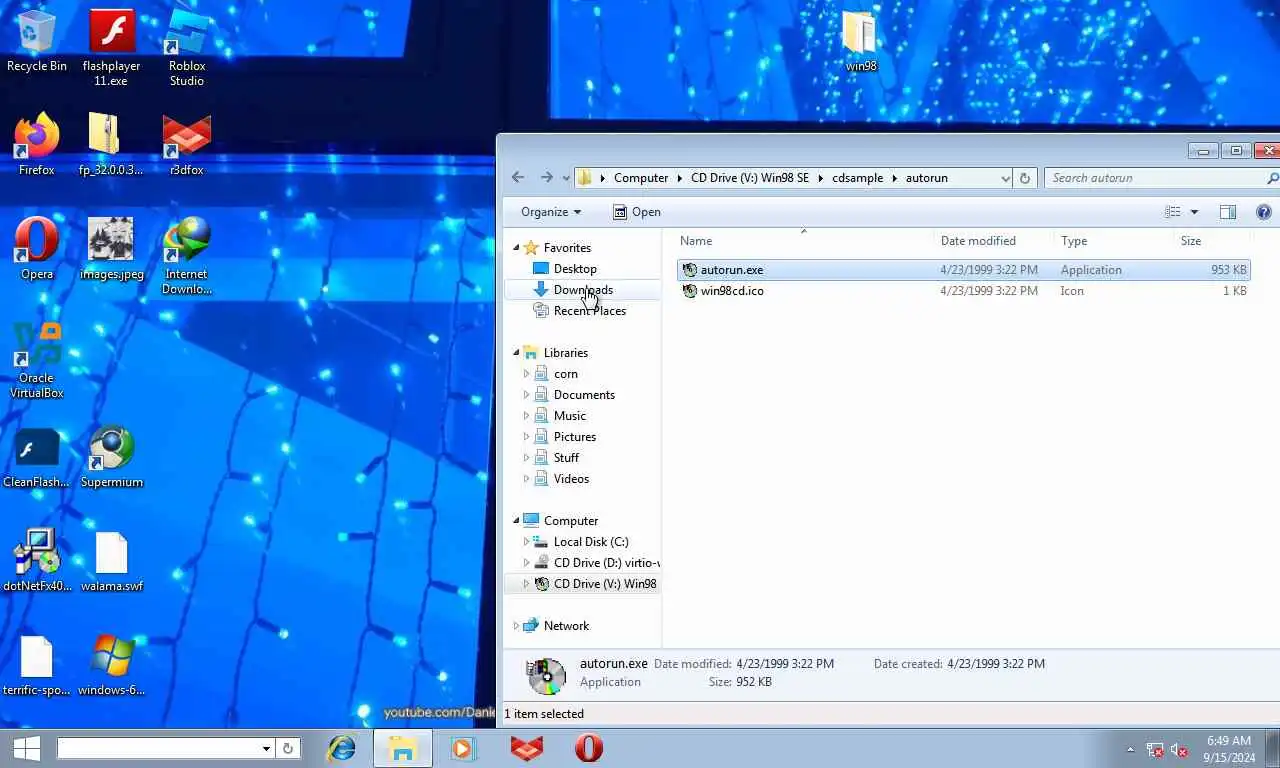Open the taskbar address dropdown arrow
This screenshot has width=1280, height=768.
point(266,748)
